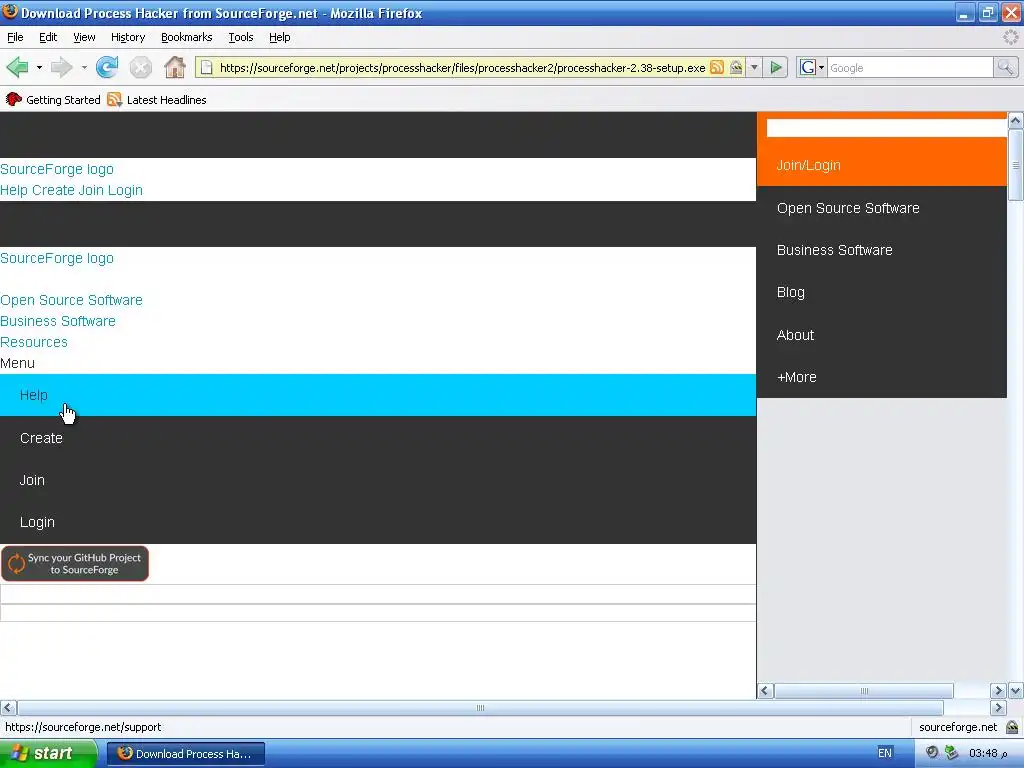The width and height of the screenshot is (1024, 768).
Task: Click the EN language indicator
Action: 885,753
